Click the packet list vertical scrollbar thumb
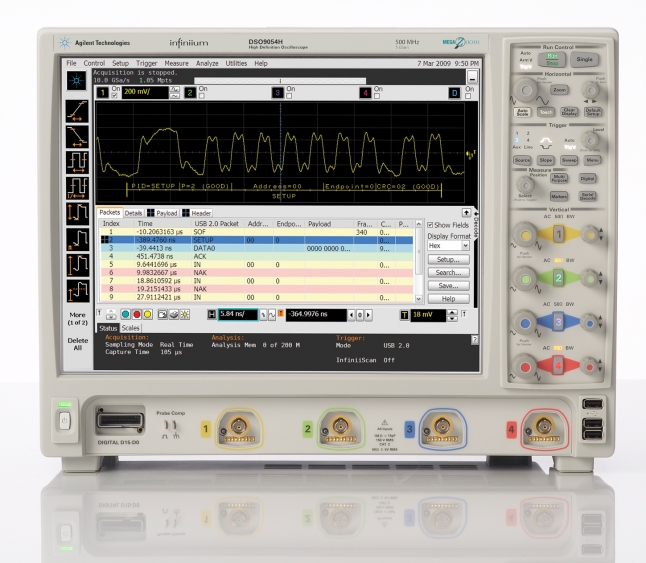Viewport: 646px width, 563px height. (419, 251)
